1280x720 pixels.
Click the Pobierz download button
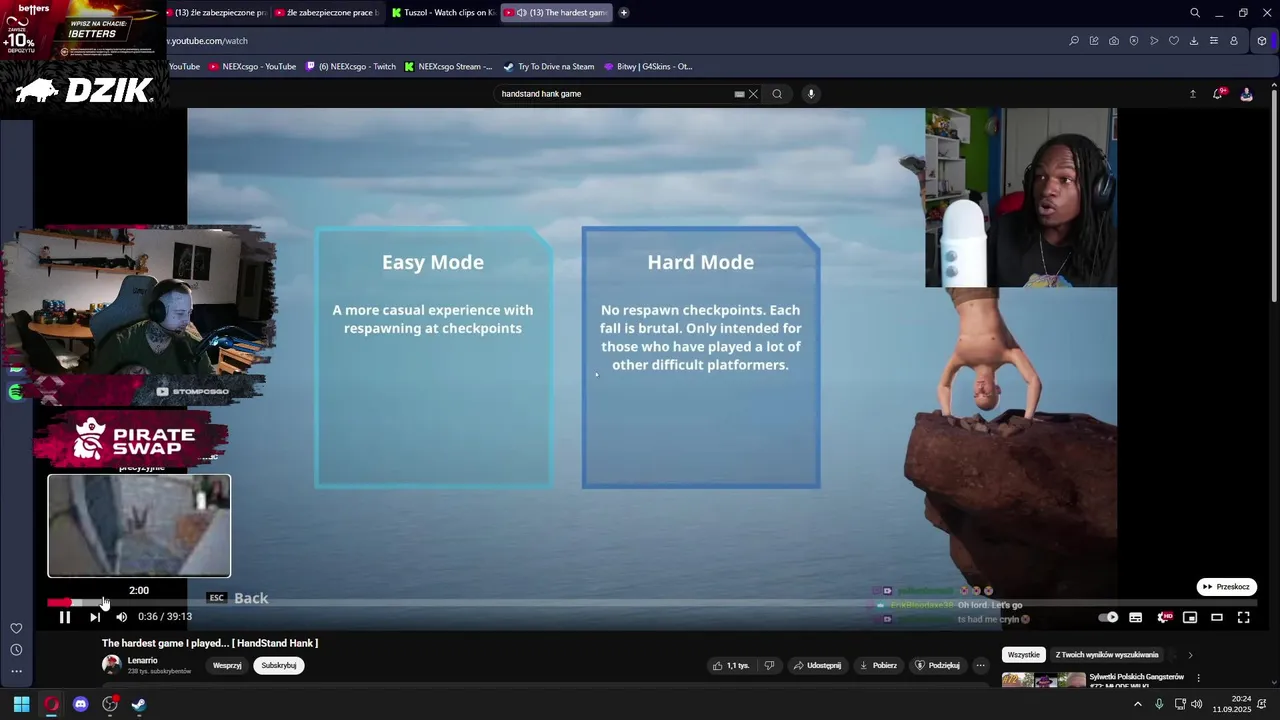click(878, 665)
